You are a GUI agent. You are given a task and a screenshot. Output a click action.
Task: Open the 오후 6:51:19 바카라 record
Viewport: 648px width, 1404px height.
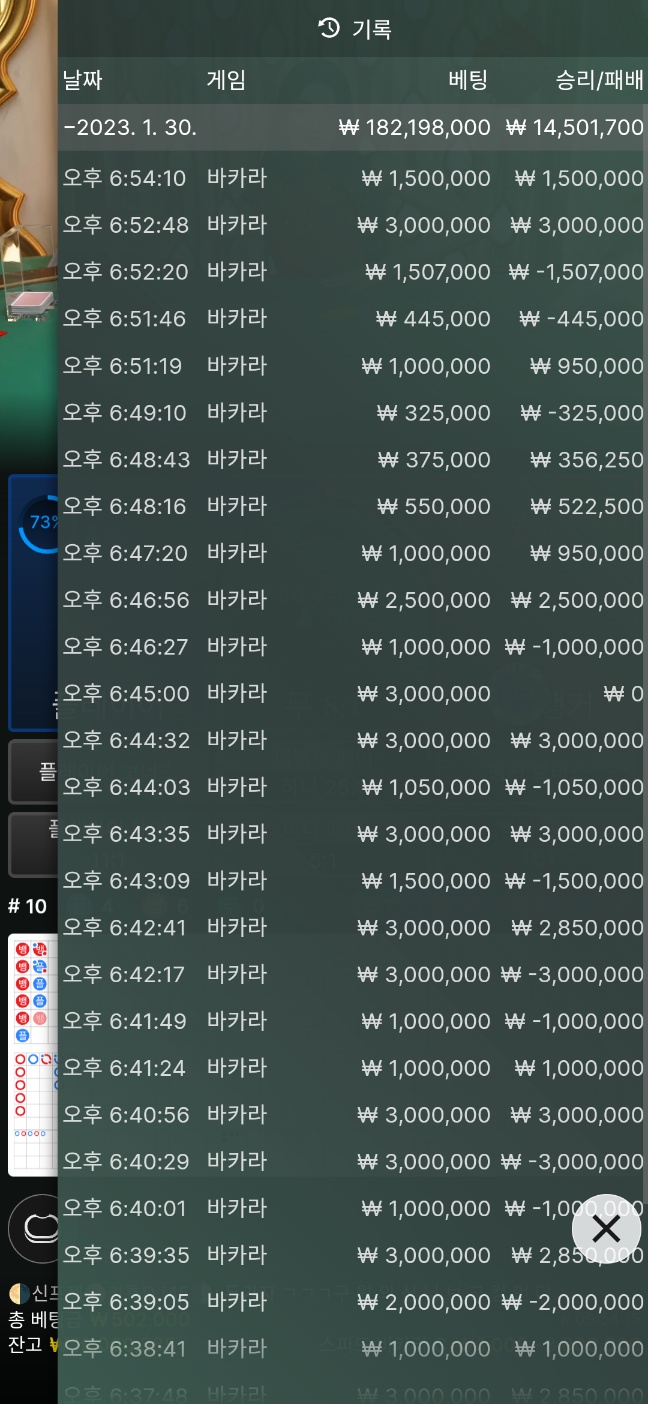[352, 366]
